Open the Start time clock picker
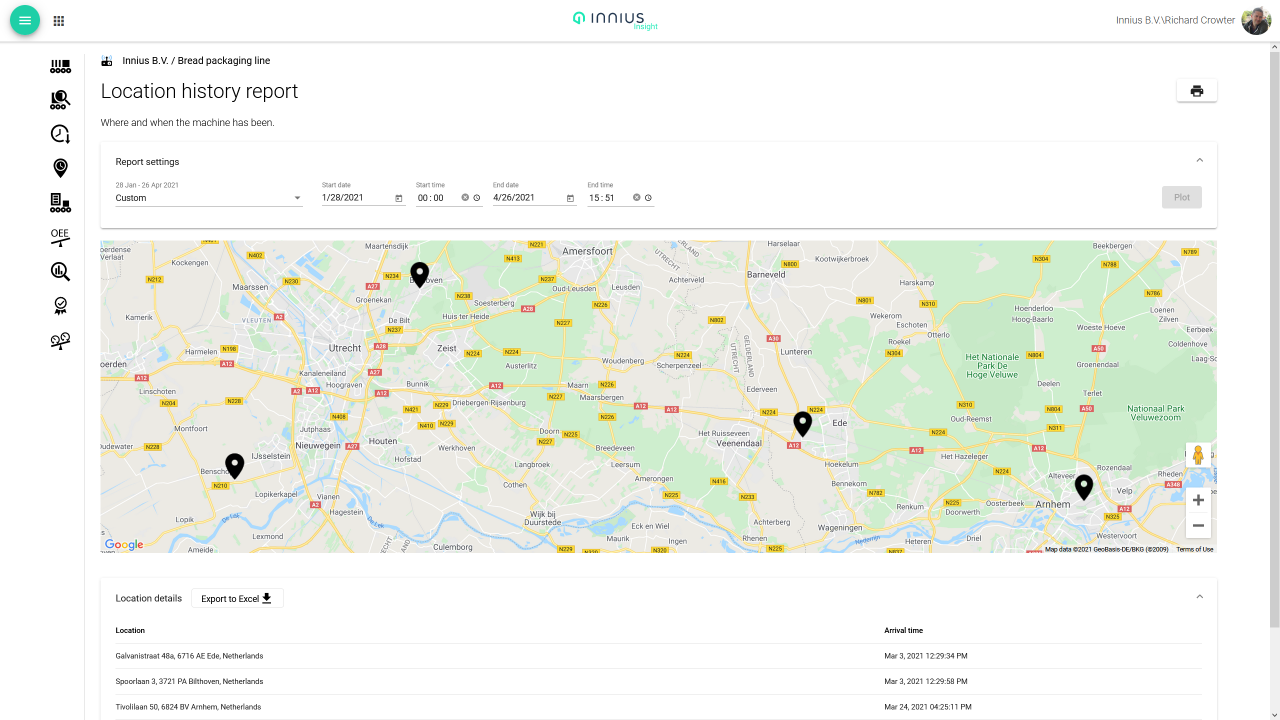The height and width of the screenshot is (720, 1280). [477, 198]
